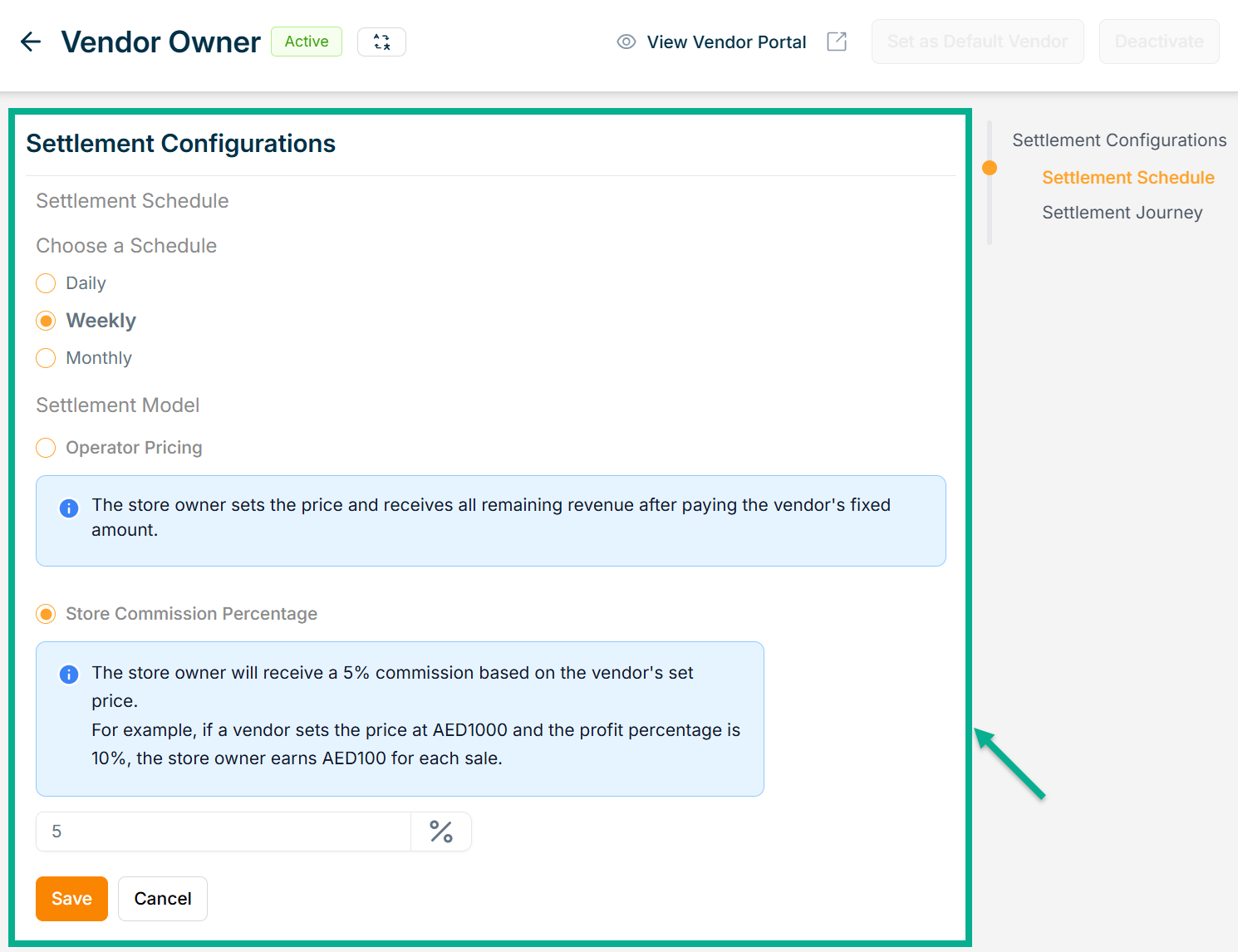Open the external link icon for Vendor Portal

tap(837, 42)
